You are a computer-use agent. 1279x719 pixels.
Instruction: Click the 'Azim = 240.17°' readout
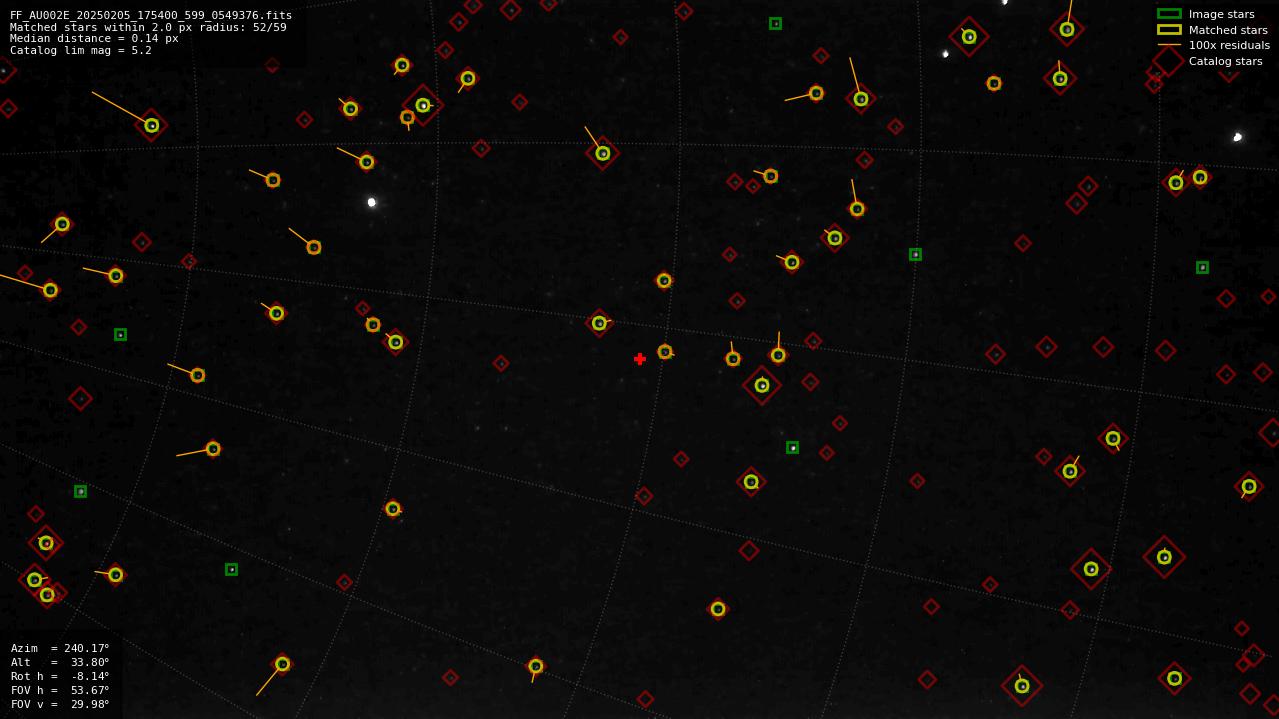click(x=60, y=648)
